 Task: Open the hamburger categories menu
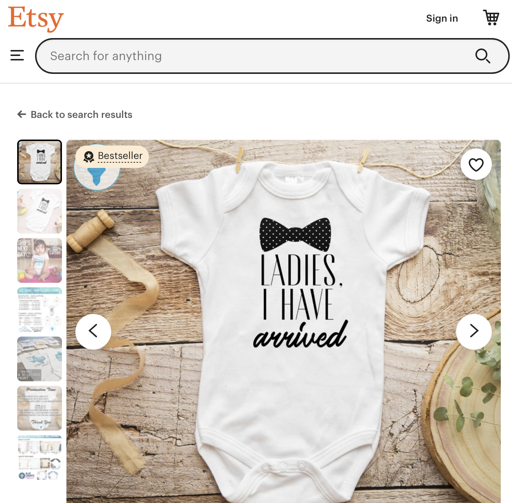coord(17,55)
